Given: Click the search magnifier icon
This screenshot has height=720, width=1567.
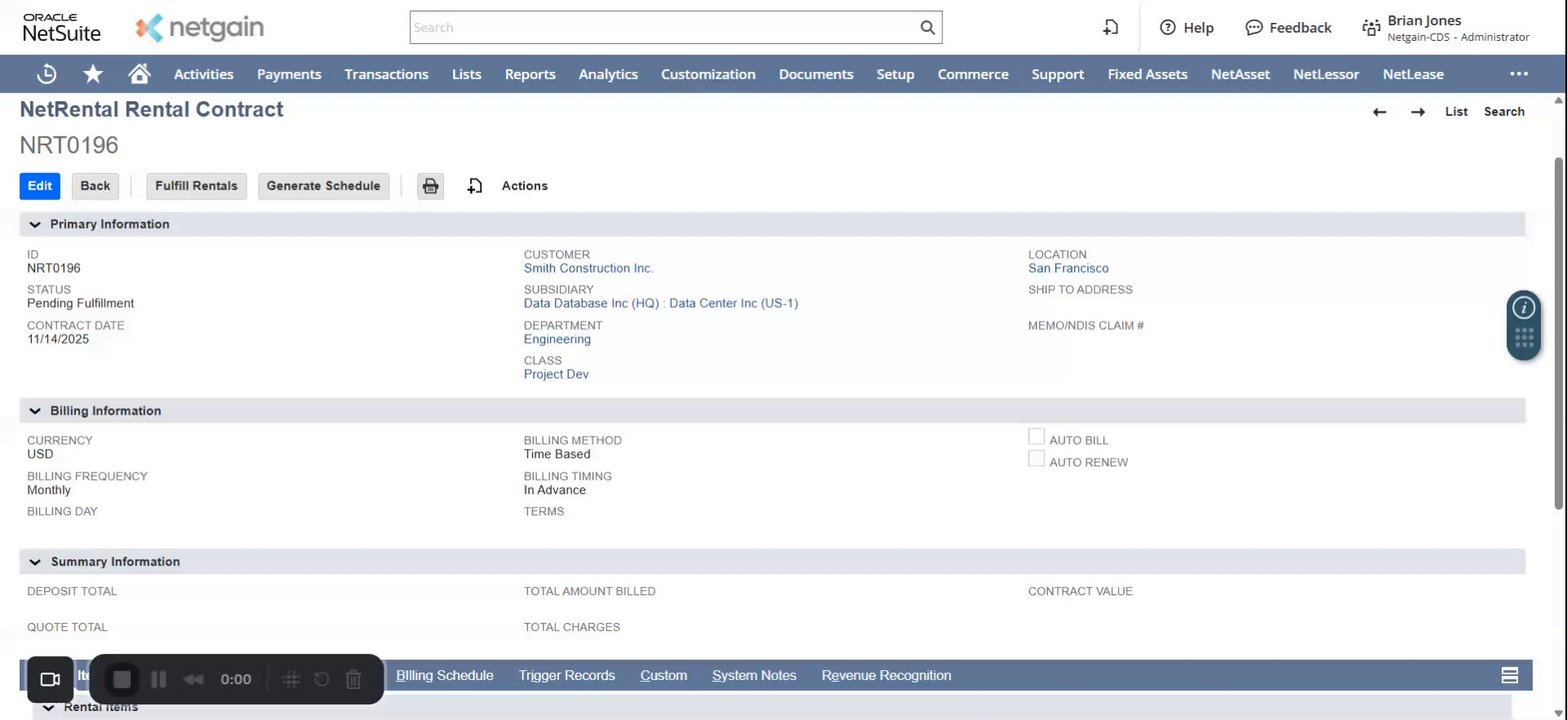Looking at the screenshot, I should pos(927,28).
